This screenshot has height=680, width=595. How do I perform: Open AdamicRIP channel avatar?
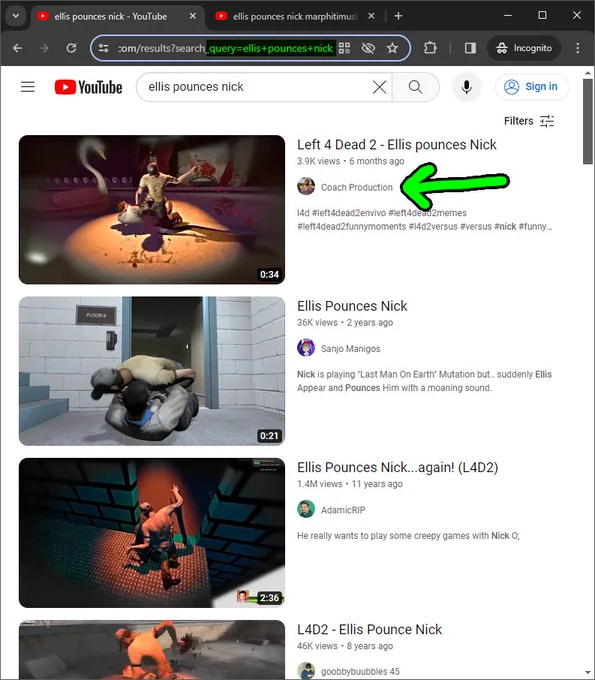coord(306,509)
